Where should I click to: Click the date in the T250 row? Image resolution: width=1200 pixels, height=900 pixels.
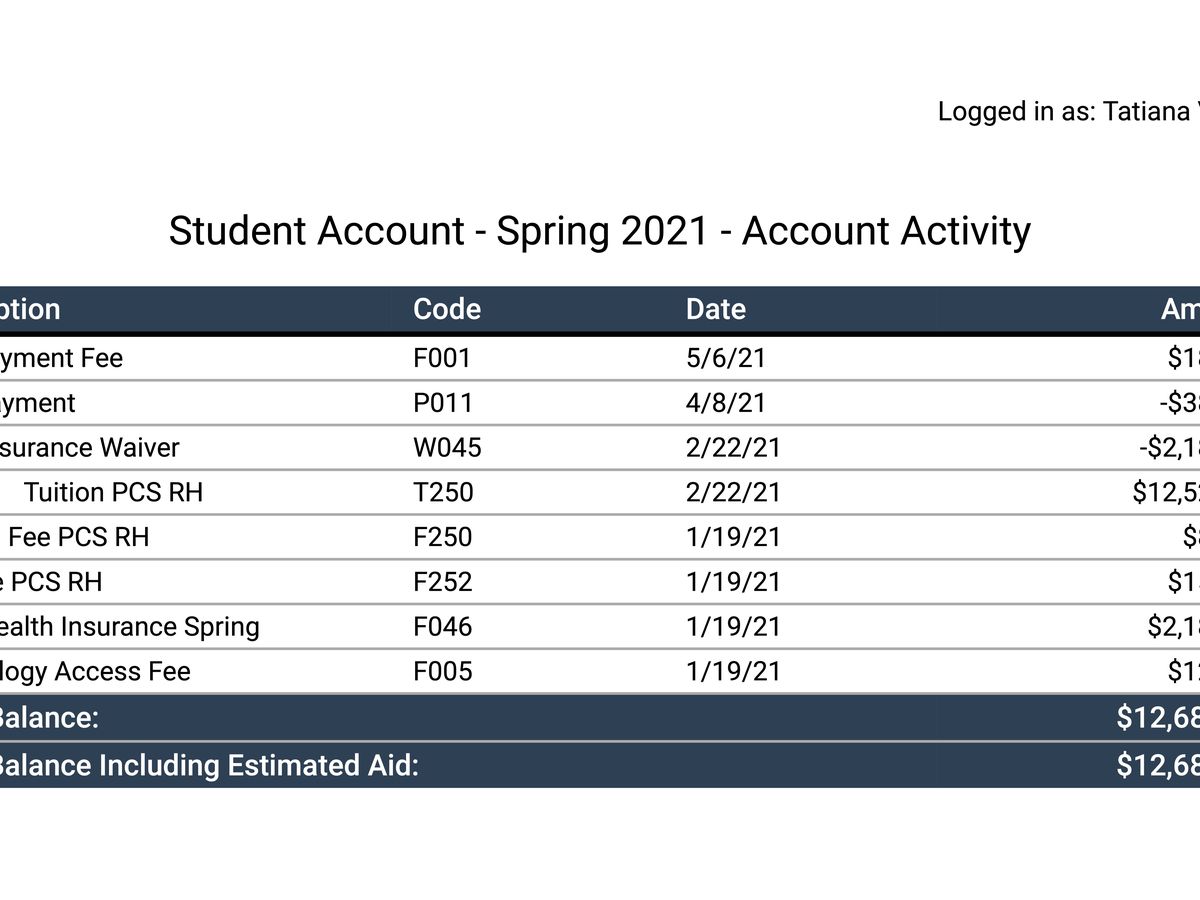(x=732, y=492)
